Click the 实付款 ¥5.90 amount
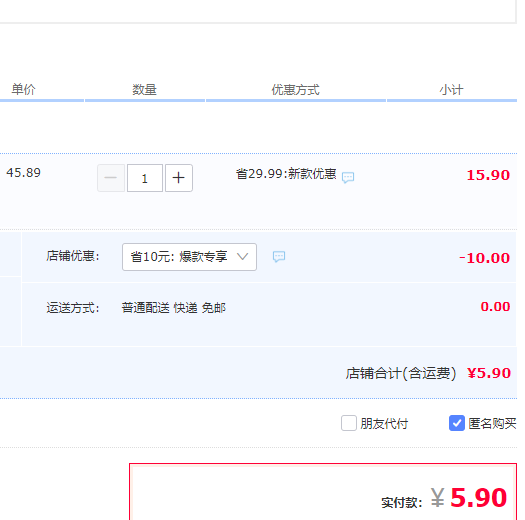The height and width of the screenshot is (520, 525). coord(469,498)
